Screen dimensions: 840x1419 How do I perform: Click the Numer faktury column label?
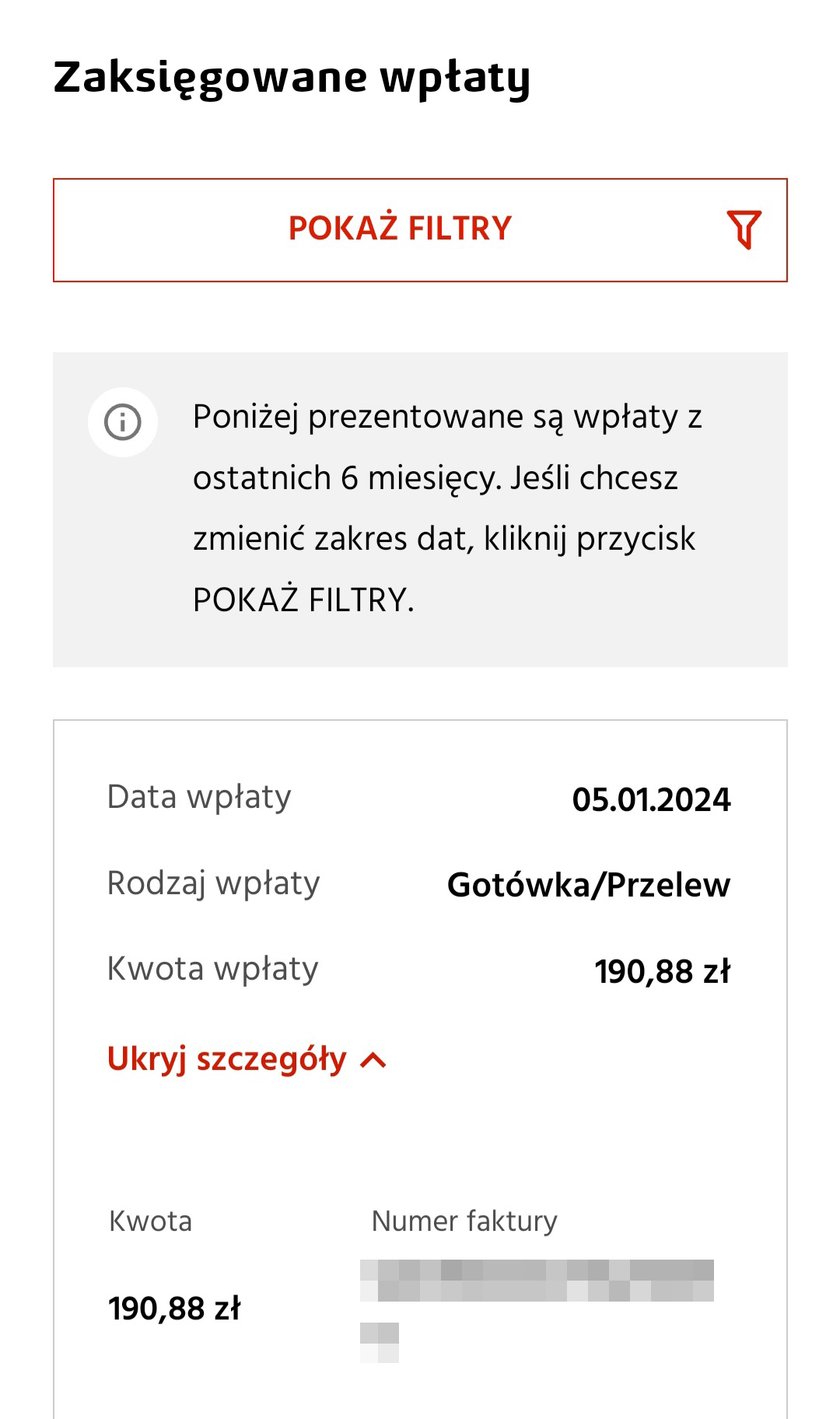[464, 1221]
